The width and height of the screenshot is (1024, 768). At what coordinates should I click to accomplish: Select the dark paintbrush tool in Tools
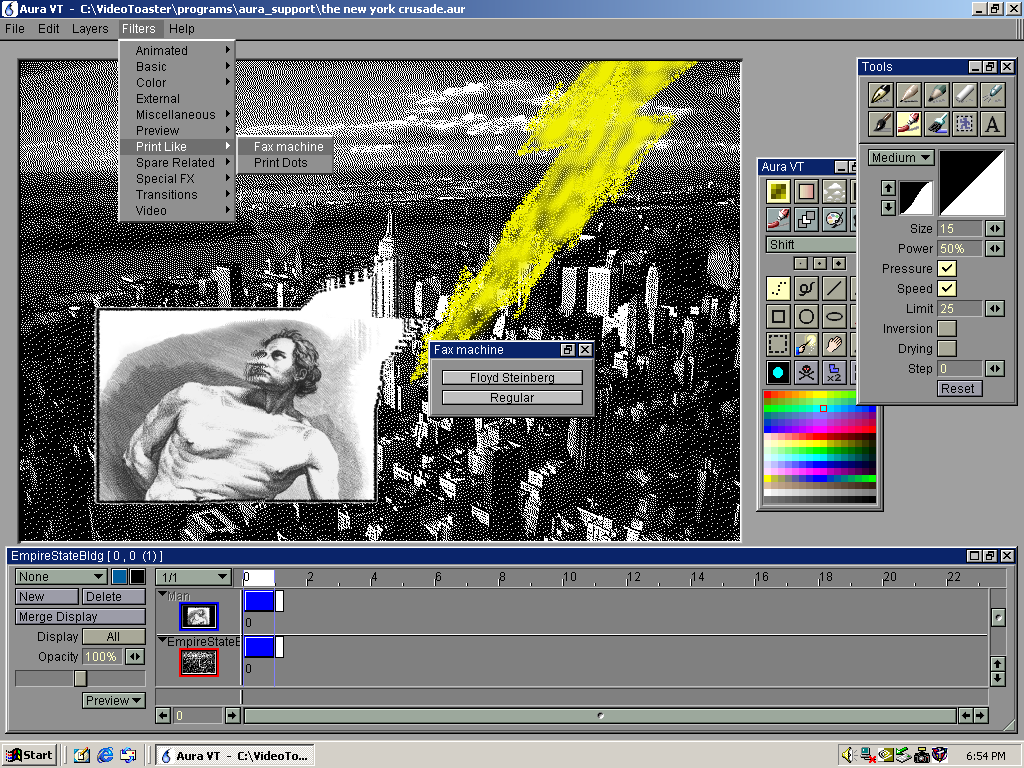point(881,123)
